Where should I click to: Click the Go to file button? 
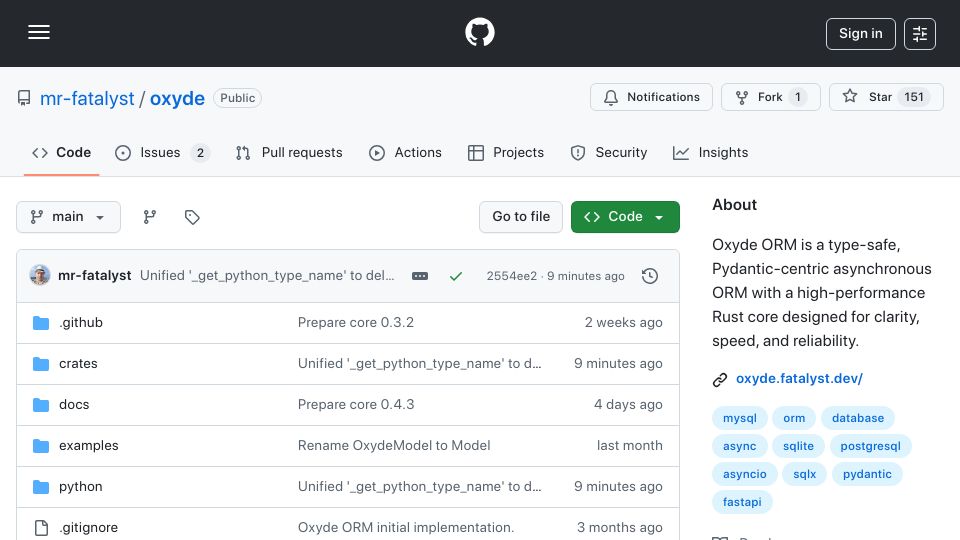(521, 217)
